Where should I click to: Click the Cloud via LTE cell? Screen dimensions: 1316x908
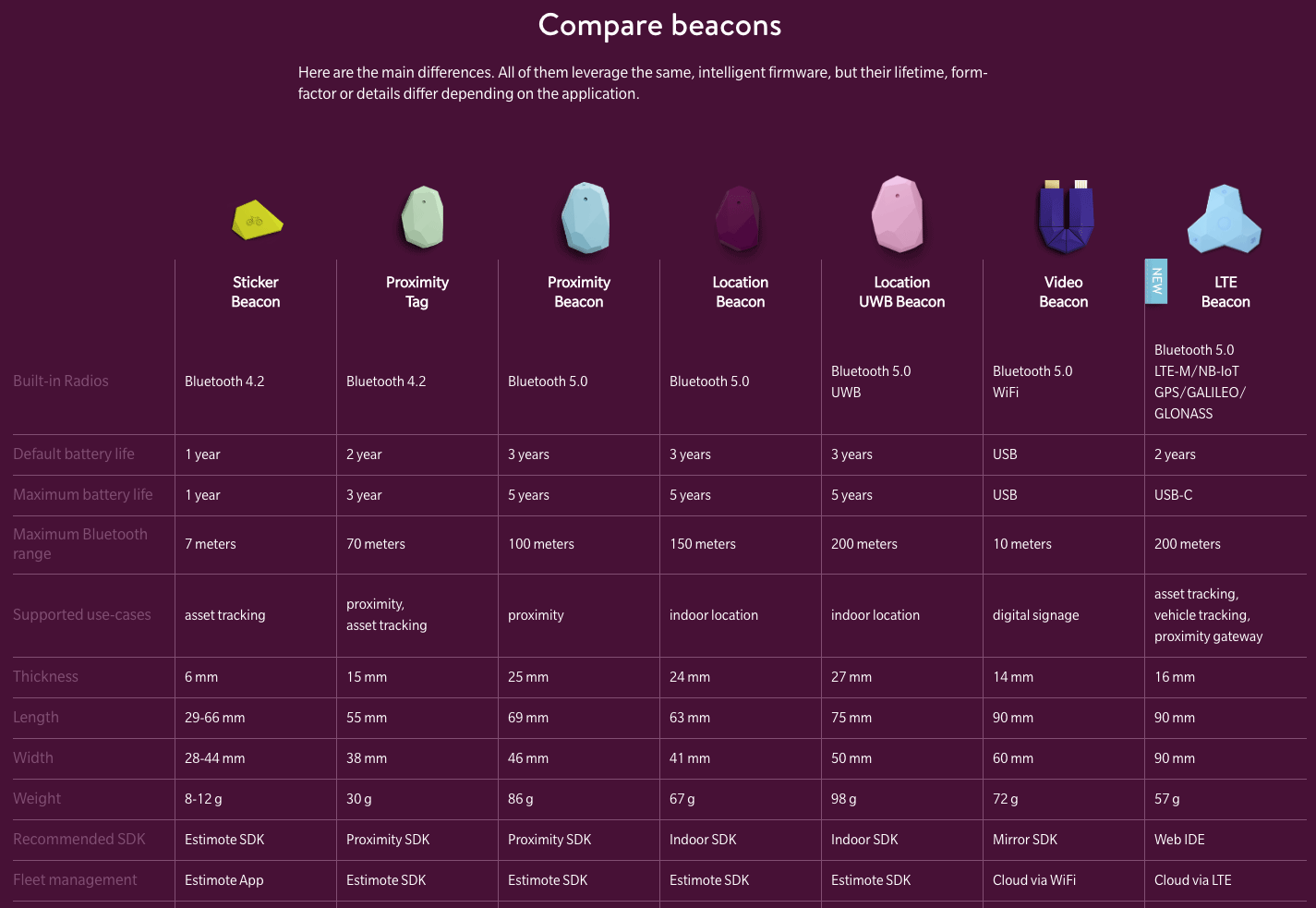[1193, 880]
